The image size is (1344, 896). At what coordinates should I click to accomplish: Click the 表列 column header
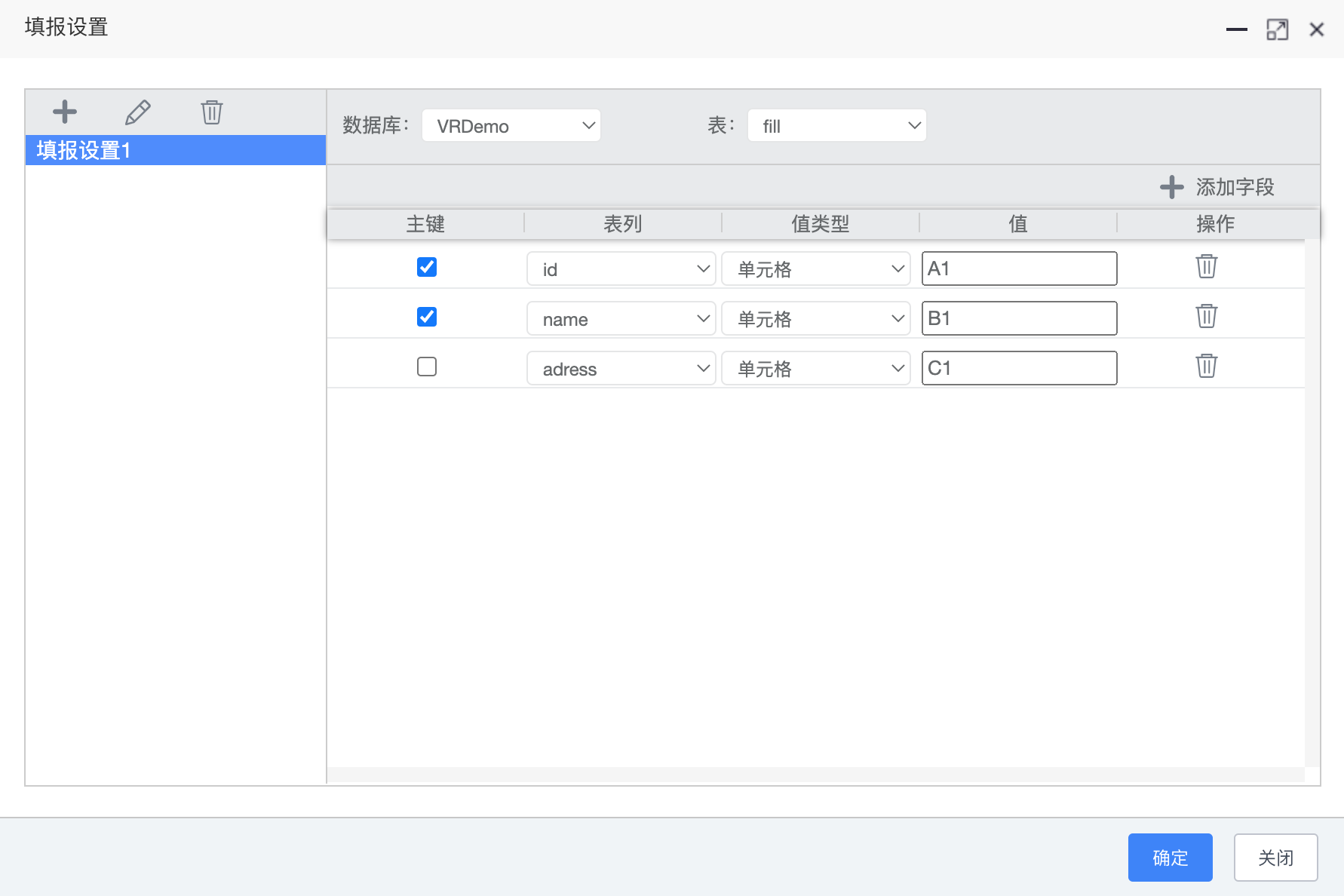(x=623, y=224)
